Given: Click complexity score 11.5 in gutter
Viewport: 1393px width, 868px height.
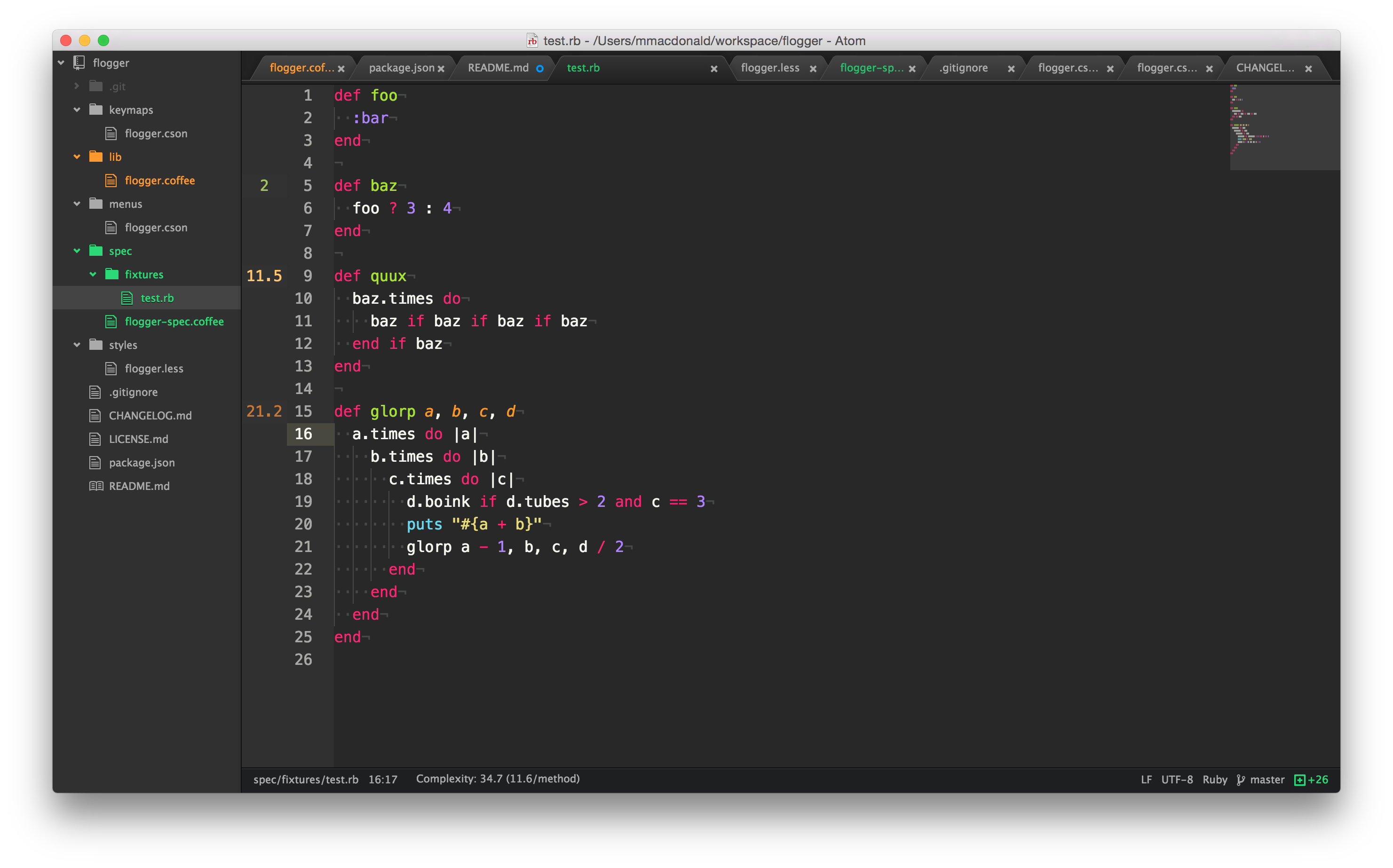Looking at the screenshot, I should pos(264,276).
